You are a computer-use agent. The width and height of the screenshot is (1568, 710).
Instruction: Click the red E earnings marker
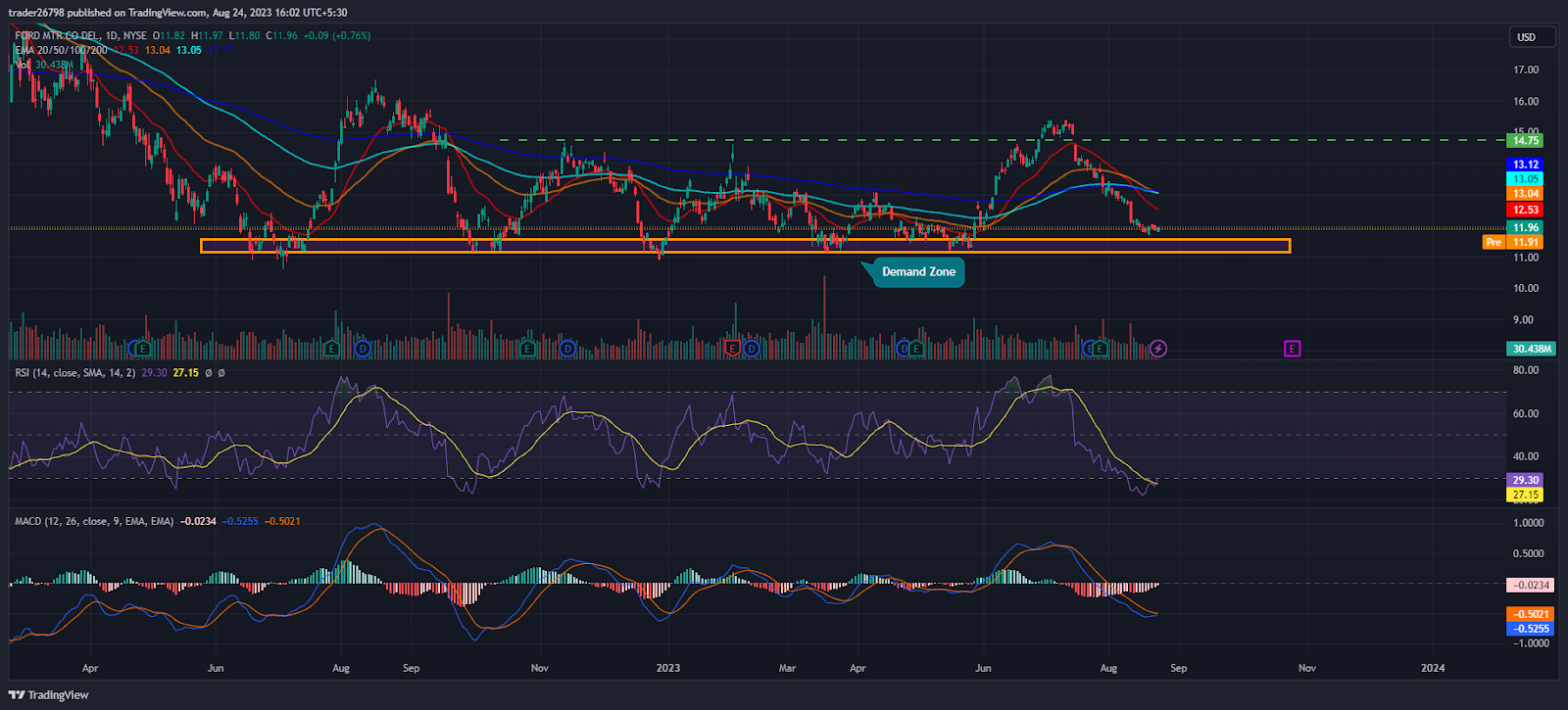[x=731, y=349]
